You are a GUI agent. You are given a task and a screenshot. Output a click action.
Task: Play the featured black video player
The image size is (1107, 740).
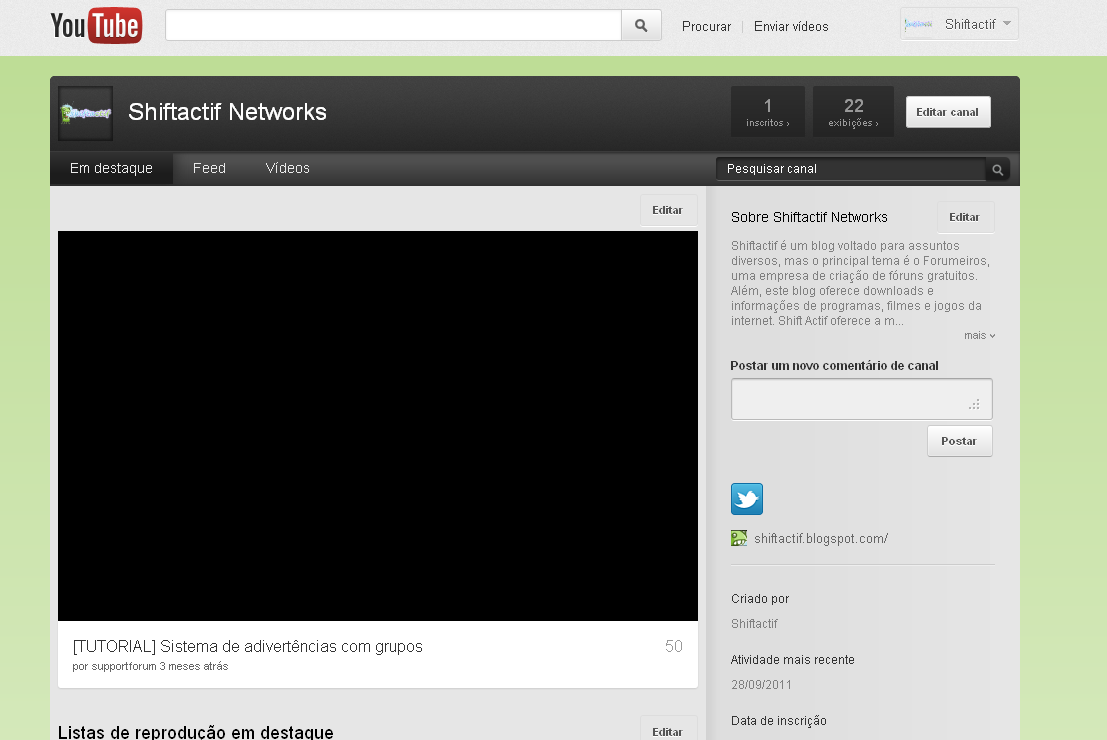click(378, 426)
